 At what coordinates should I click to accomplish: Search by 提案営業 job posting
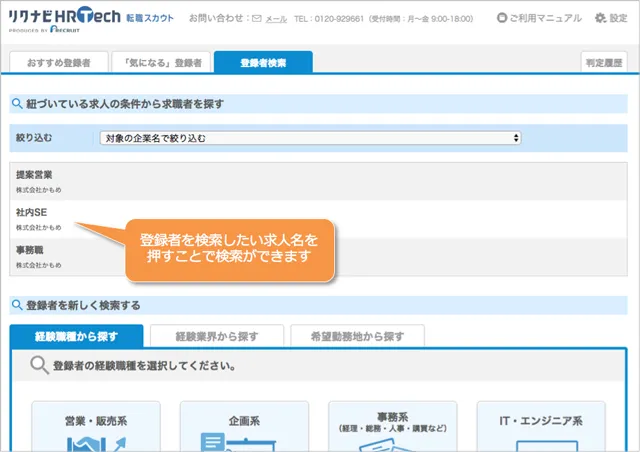(35, 175)
